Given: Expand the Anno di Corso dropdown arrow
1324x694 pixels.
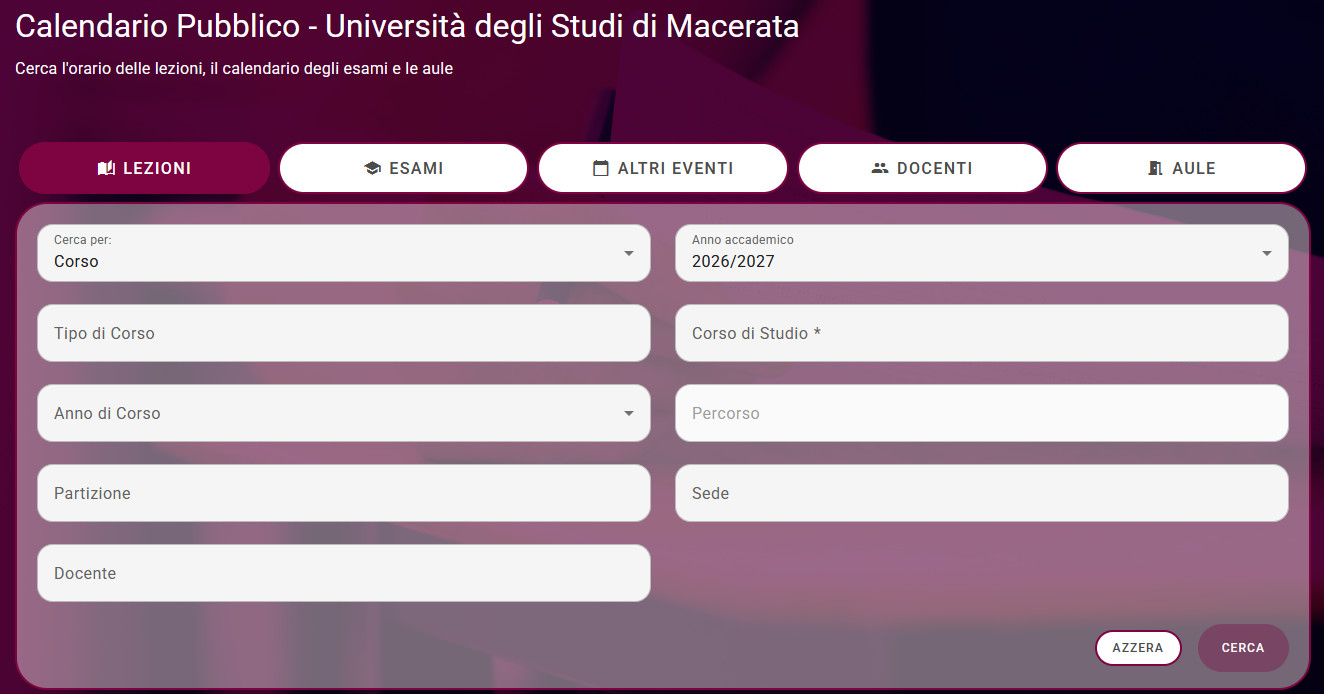Looking at the screenshot, I should coord(629,413).
